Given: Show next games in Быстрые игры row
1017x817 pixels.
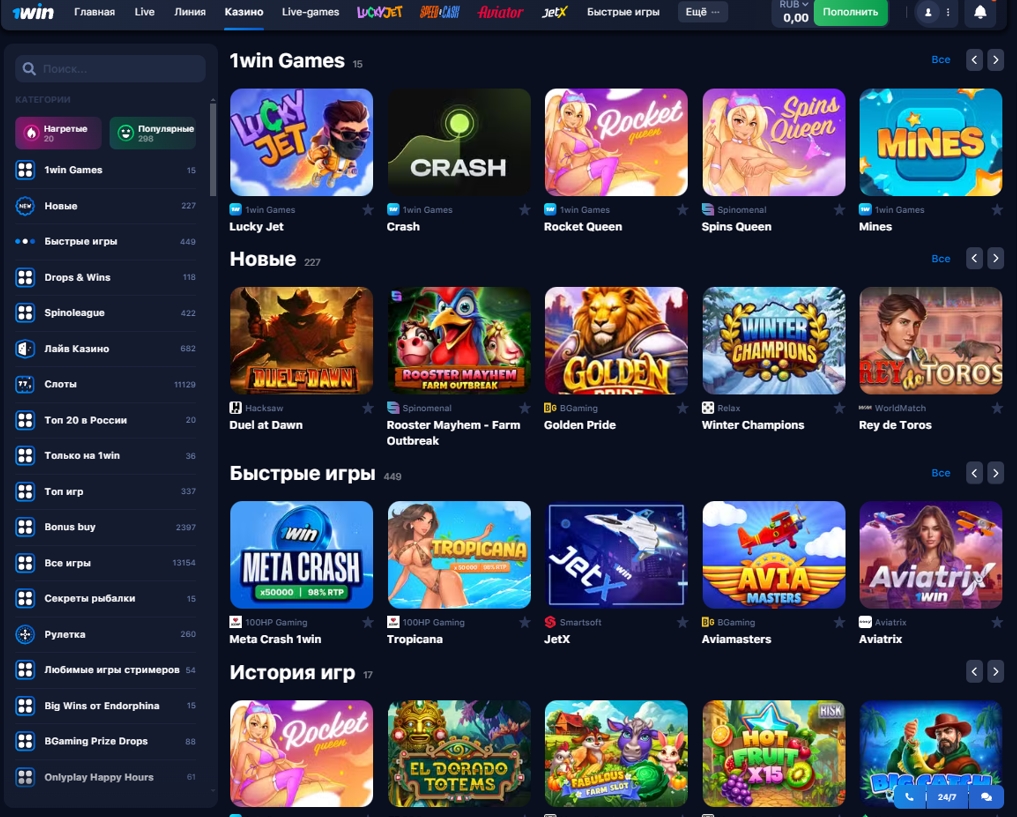Looking at the screenshot, I should 996,473.
